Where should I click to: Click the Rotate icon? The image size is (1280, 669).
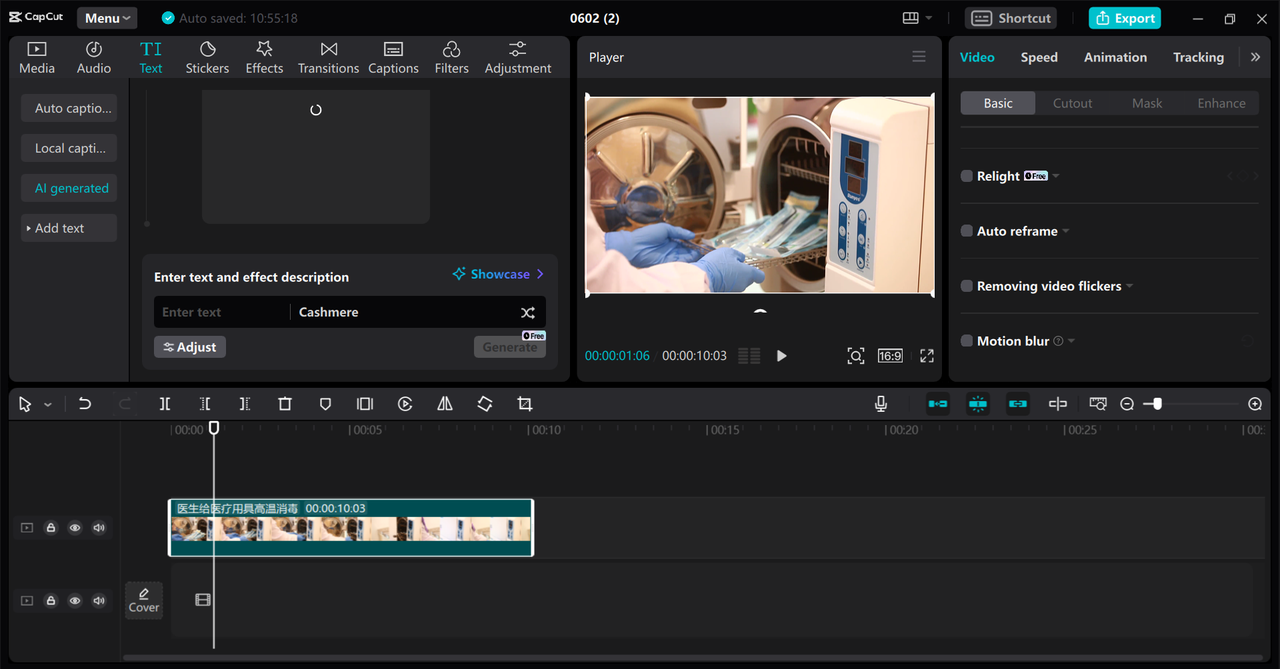485,404
